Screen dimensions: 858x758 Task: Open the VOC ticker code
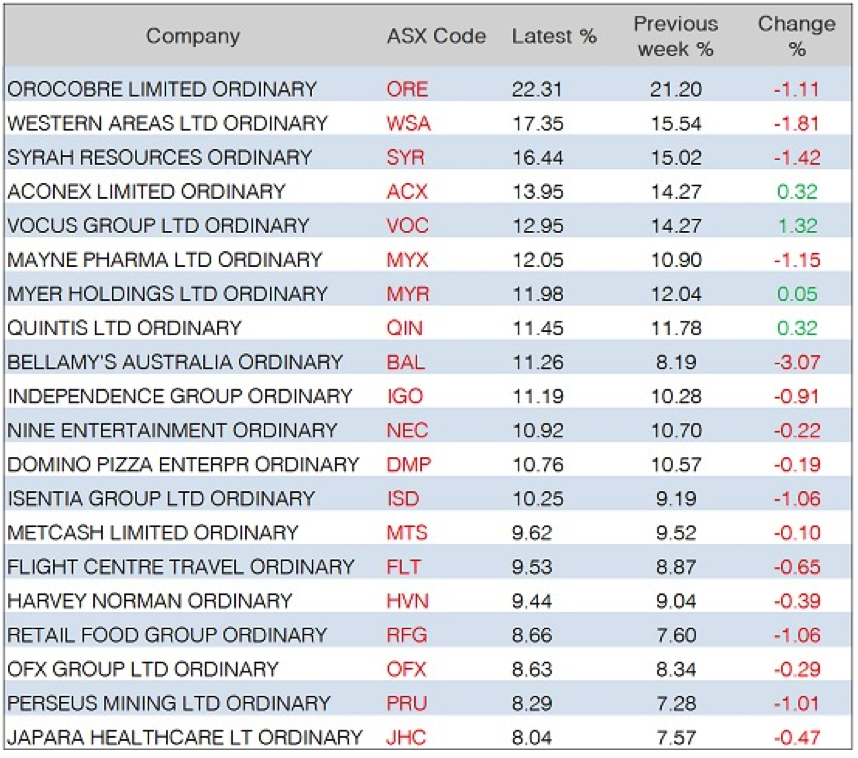click(x=407, y=225)
